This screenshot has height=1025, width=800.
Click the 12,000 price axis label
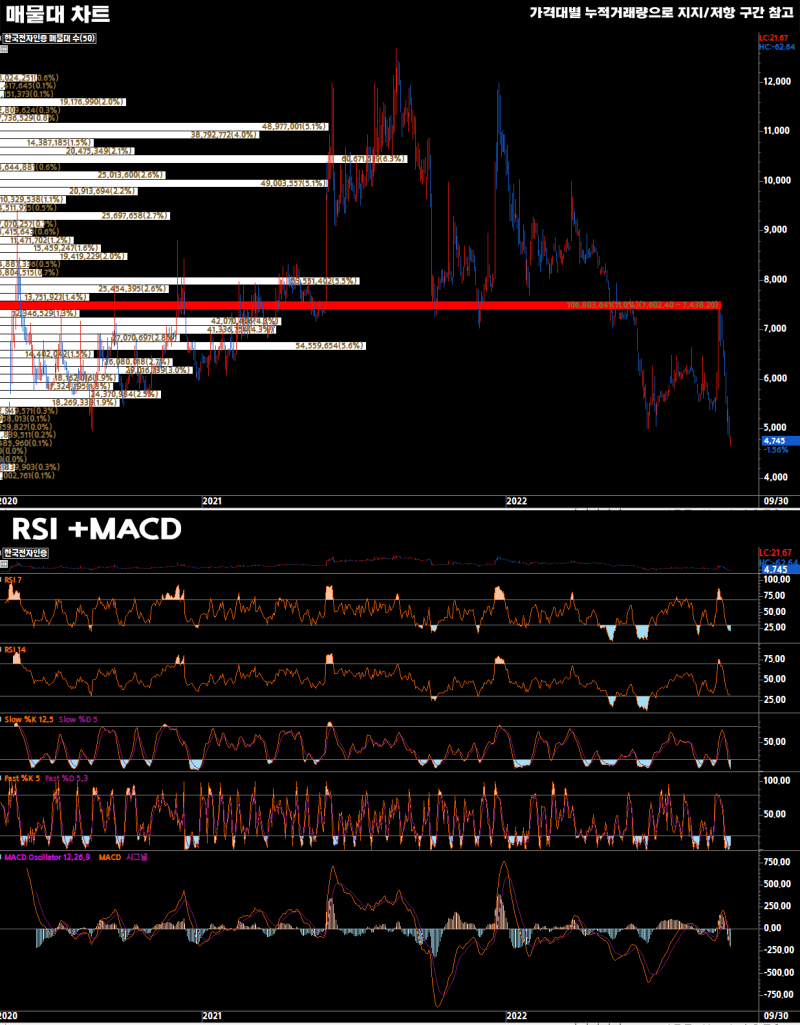tap(776, 82)
